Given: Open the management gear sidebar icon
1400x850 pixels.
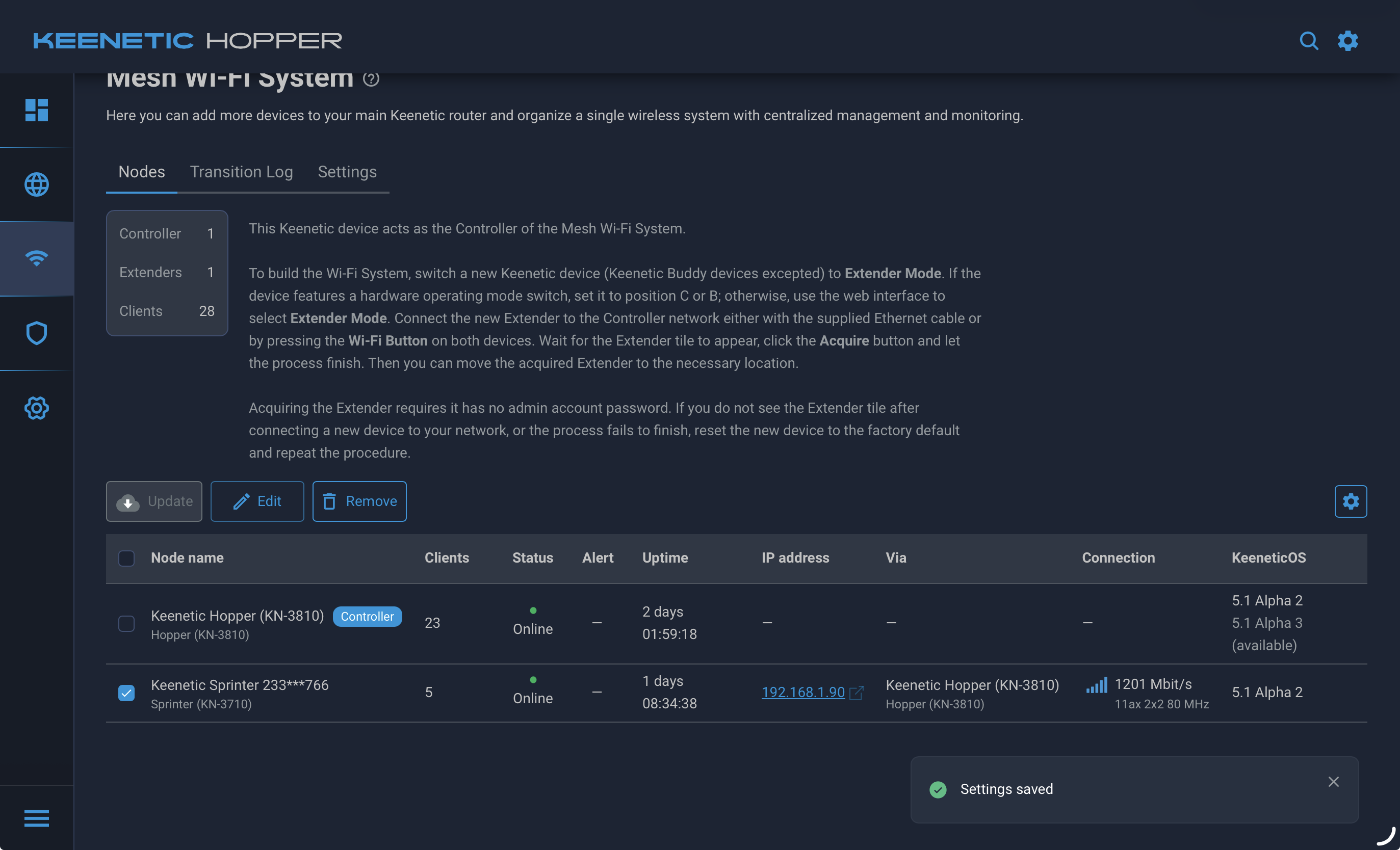Looking at the screenshot, I should coord(36,408).
